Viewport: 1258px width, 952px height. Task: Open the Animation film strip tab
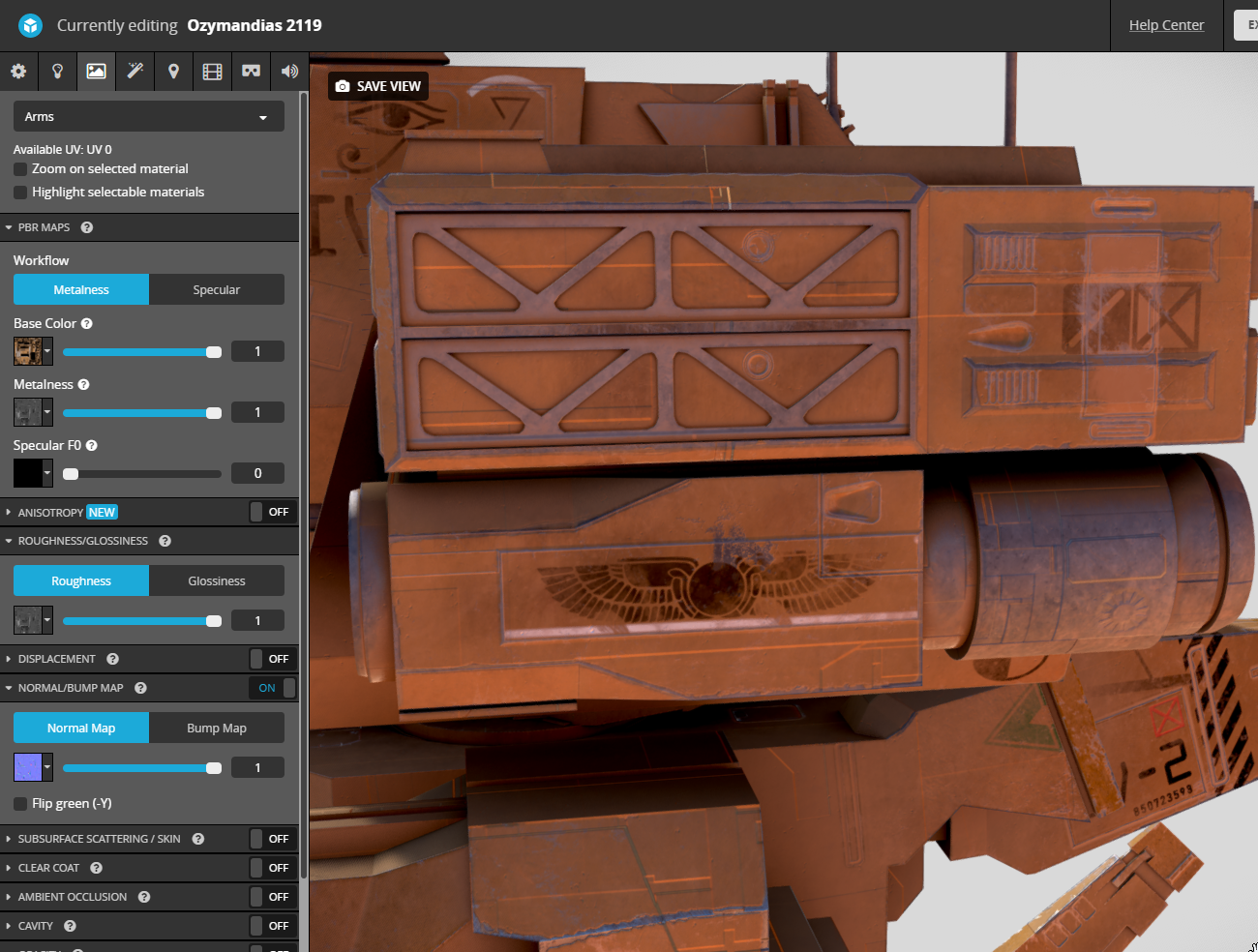click(212, 71)
